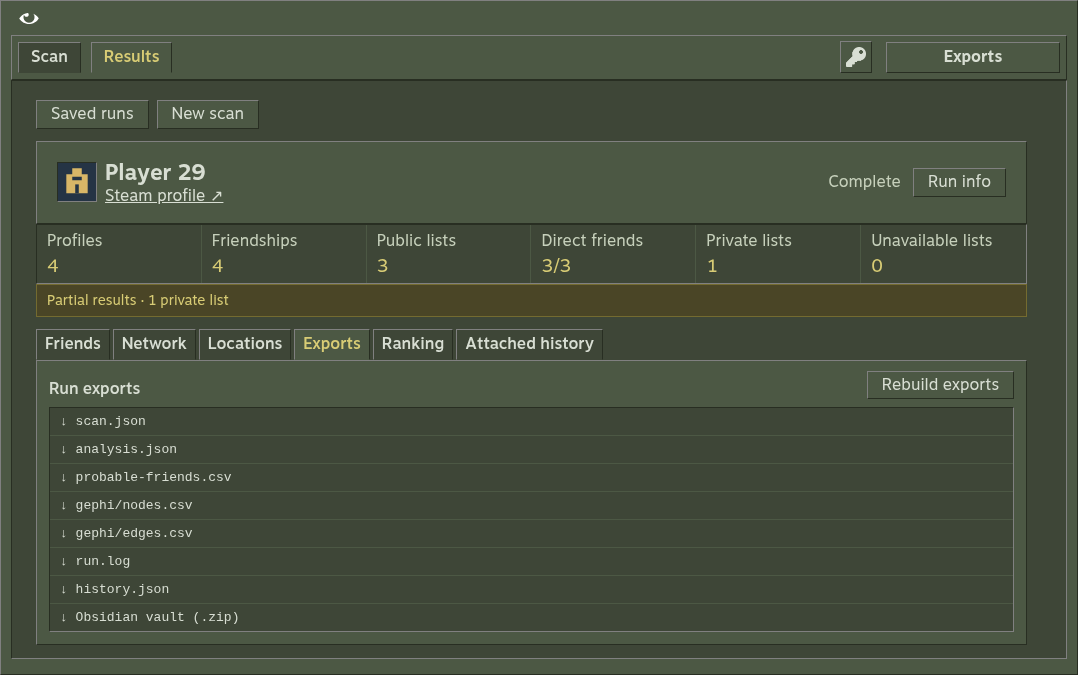This screenshot has height=675, width=1078.
Task: Open the API key settings icon
Action: 856,57
